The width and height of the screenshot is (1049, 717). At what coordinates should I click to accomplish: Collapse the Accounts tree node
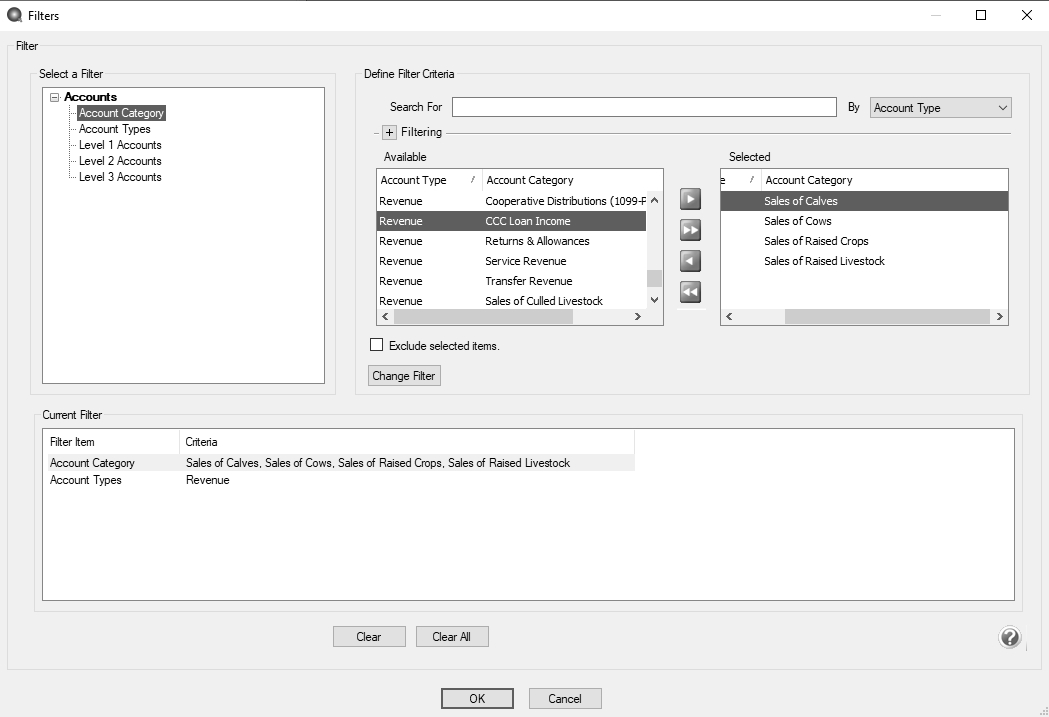55,97
